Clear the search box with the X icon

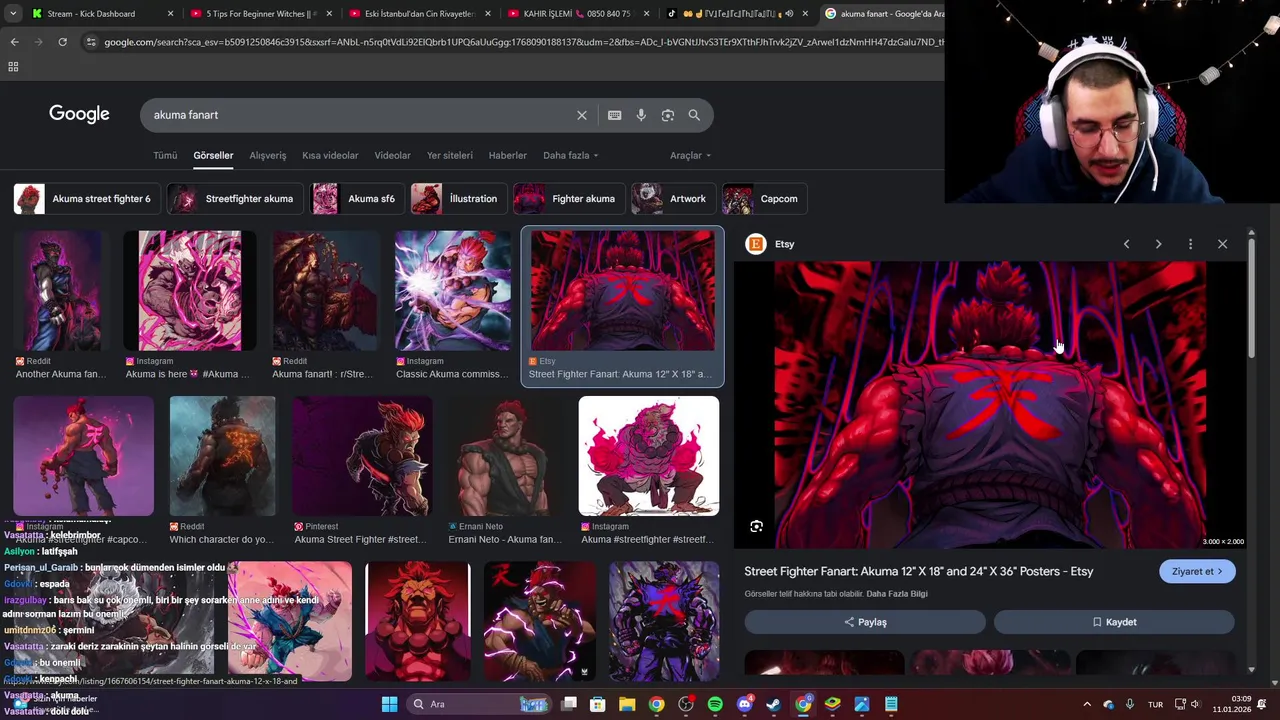point(581,115)
